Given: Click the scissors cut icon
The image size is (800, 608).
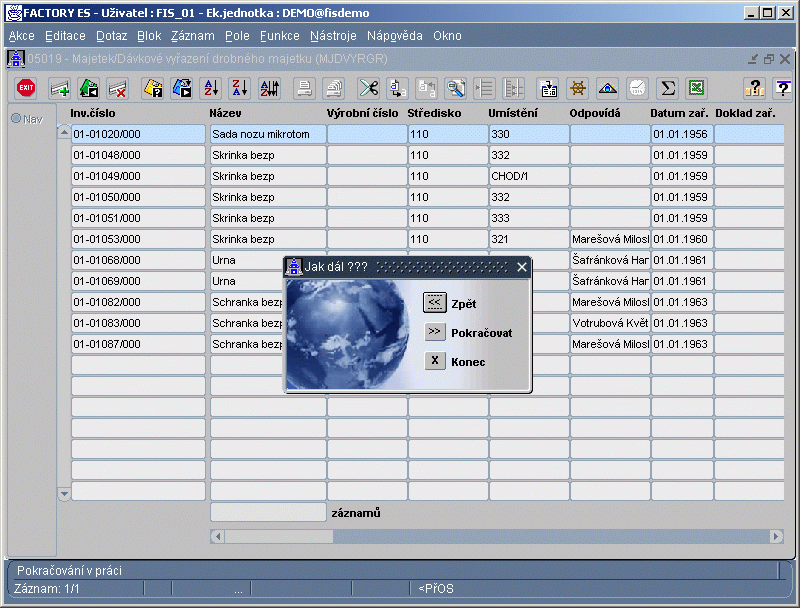Looking at the screenshot, I should 368,88.
